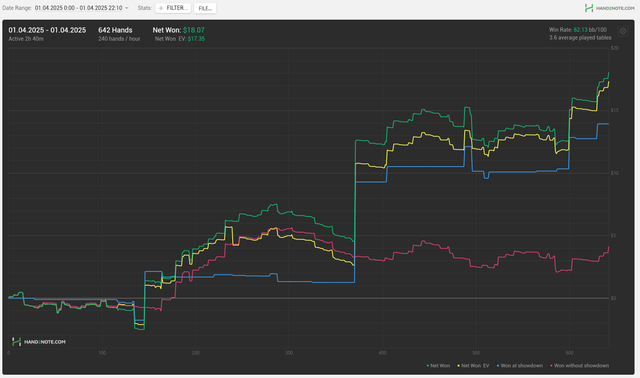Screen dimensions: 640x378
Task: Click the Hand2Note logo in top bar
Action: [x=589, y=8]
